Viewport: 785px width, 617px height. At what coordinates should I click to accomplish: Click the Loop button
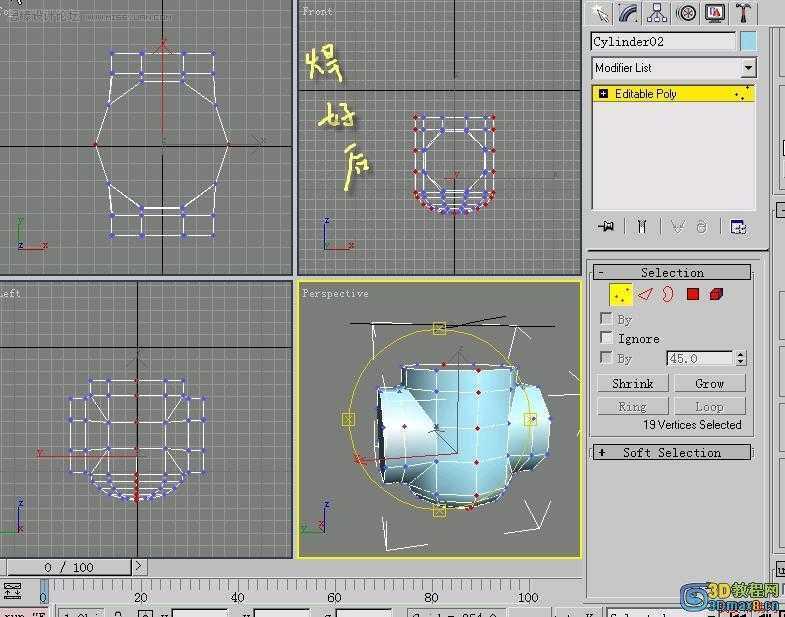(709, 406)
